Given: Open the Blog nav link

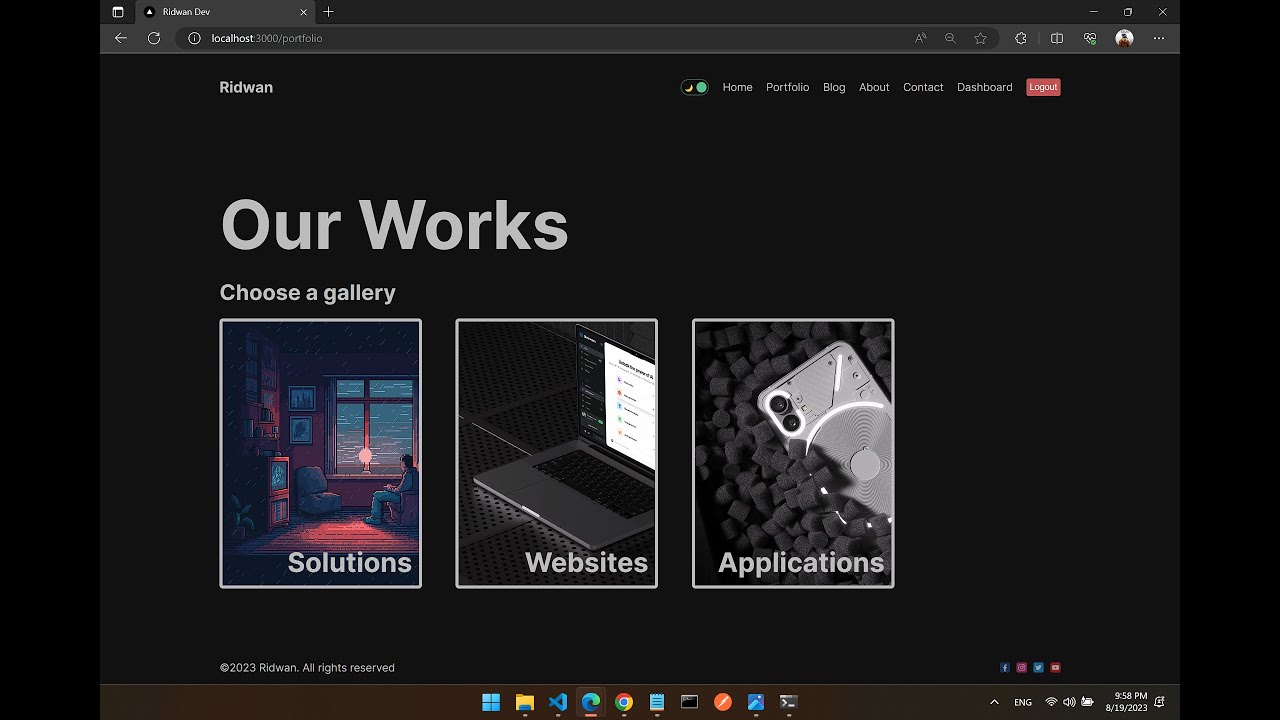Looking at the screenshot, I should pos(834,87).
